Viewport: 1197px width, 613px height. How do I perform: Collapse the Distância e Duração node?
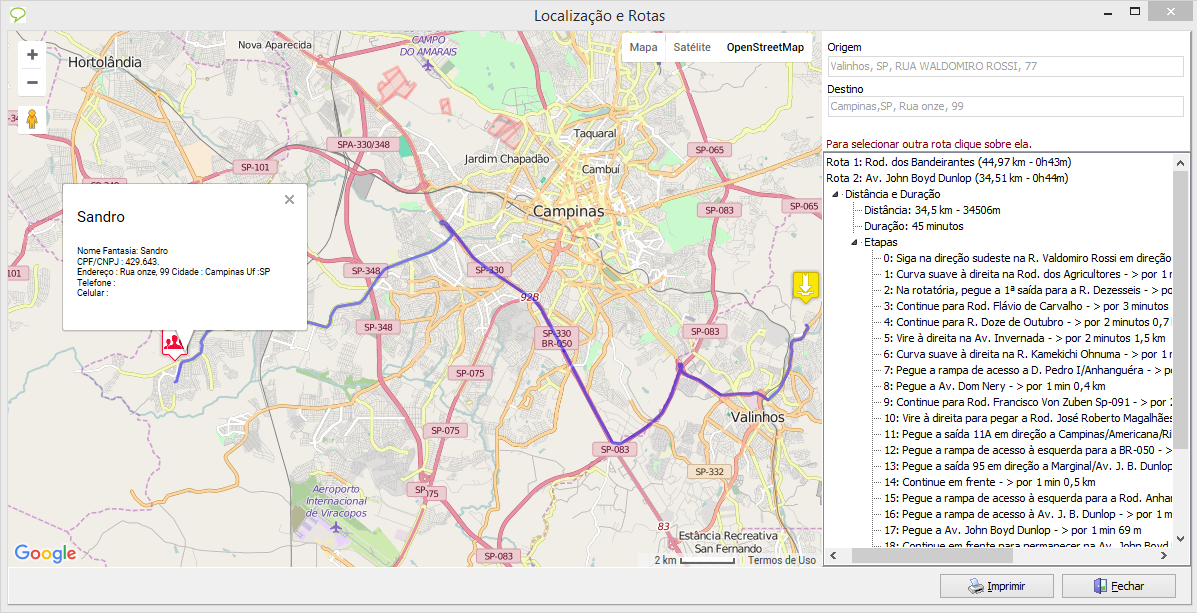837,194
